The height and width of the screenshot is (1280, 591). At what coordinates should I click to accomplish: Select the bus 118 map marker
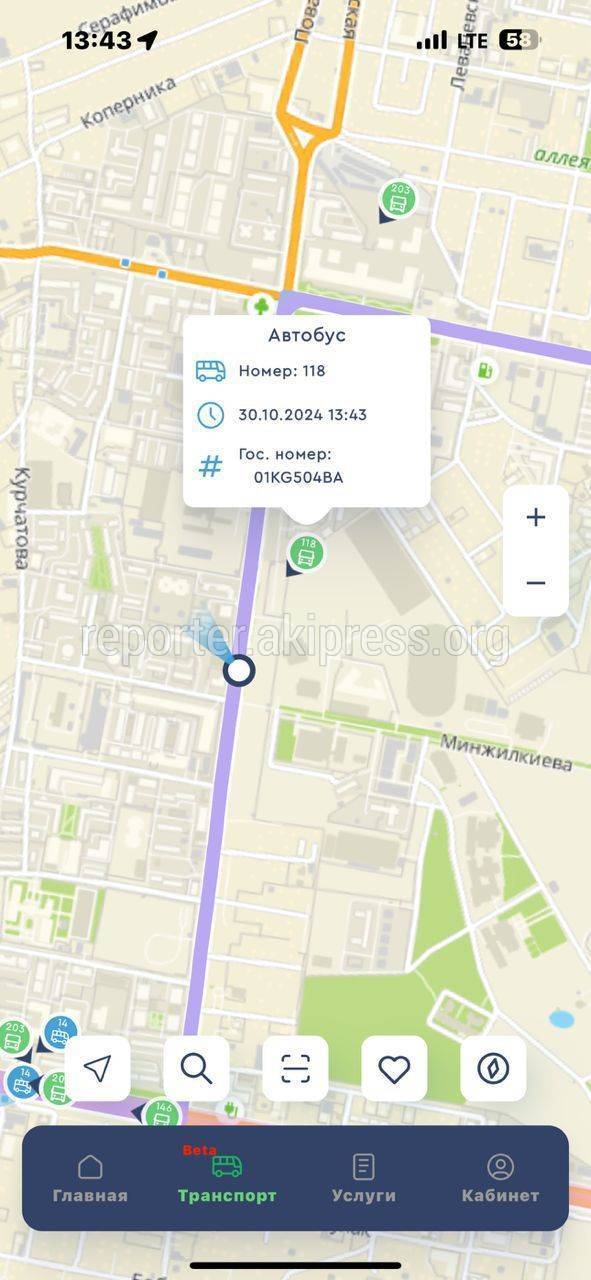pos(307,552)
